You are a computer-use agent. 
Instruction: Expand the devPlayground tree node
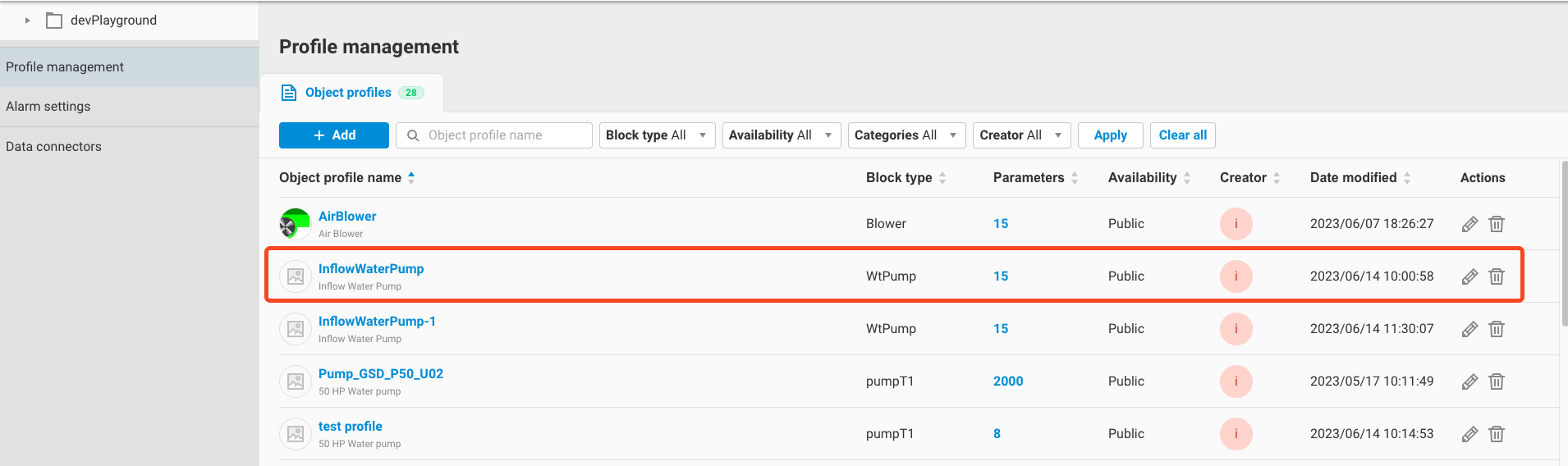[x=27, y=21]
